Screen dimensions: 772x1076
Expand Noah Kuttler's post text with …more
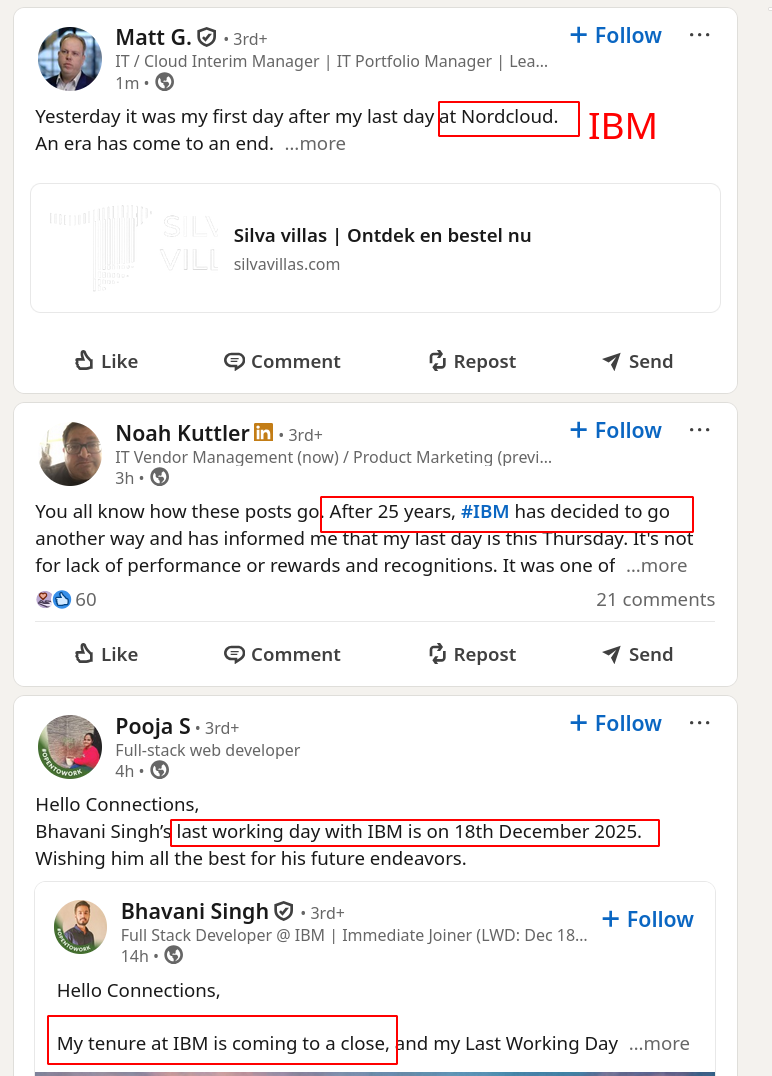click(x=656, y=566)
